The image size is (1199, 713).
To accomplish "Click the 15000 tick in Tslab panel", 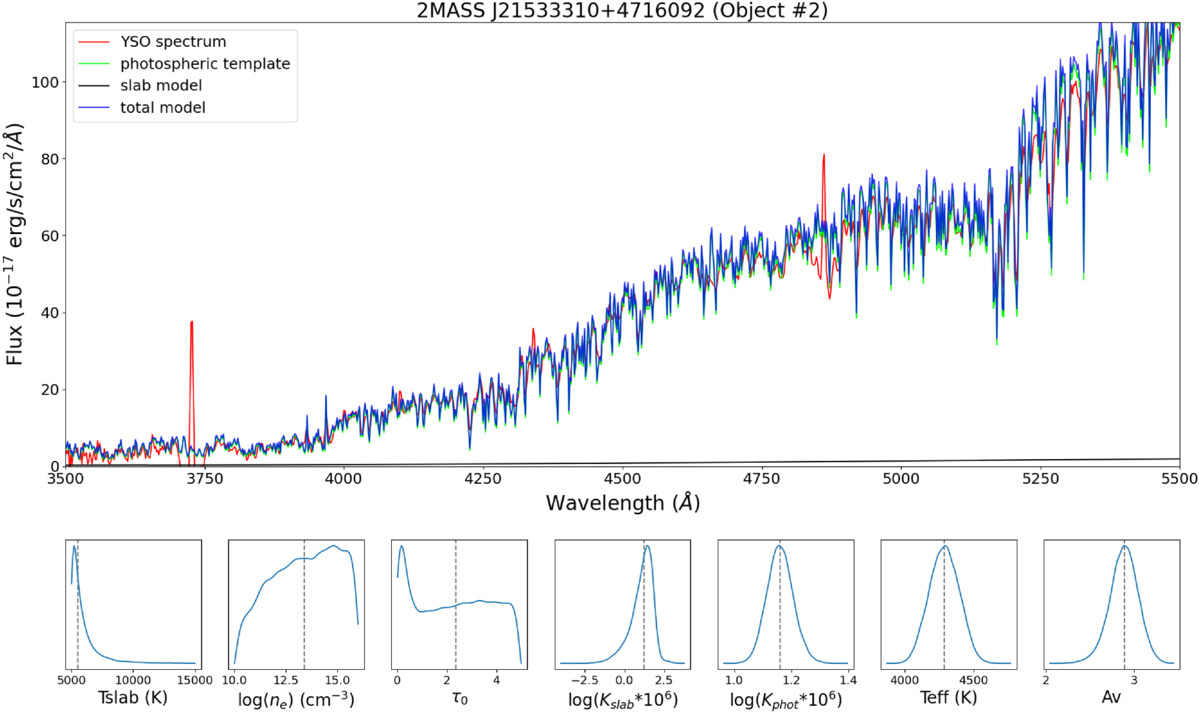I will point(195,679).
